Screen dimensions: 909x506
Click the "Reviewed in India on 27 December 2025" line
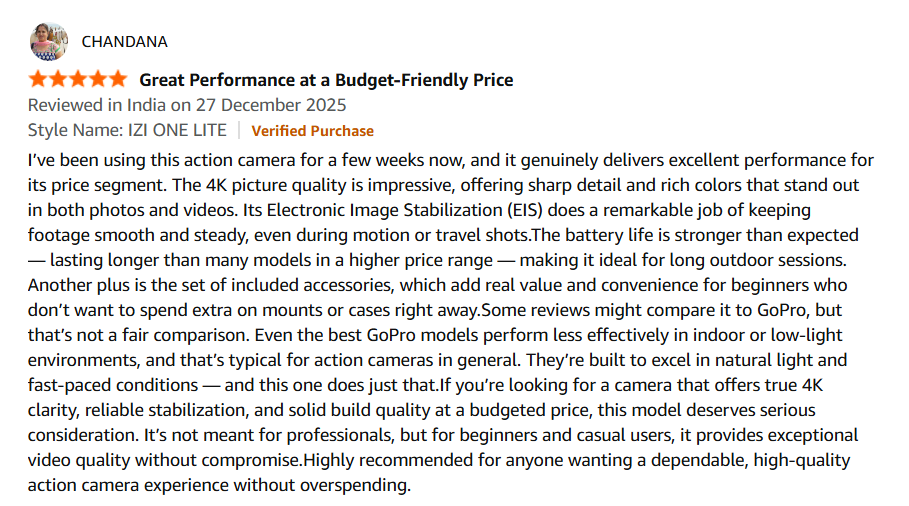click(187, 105)
